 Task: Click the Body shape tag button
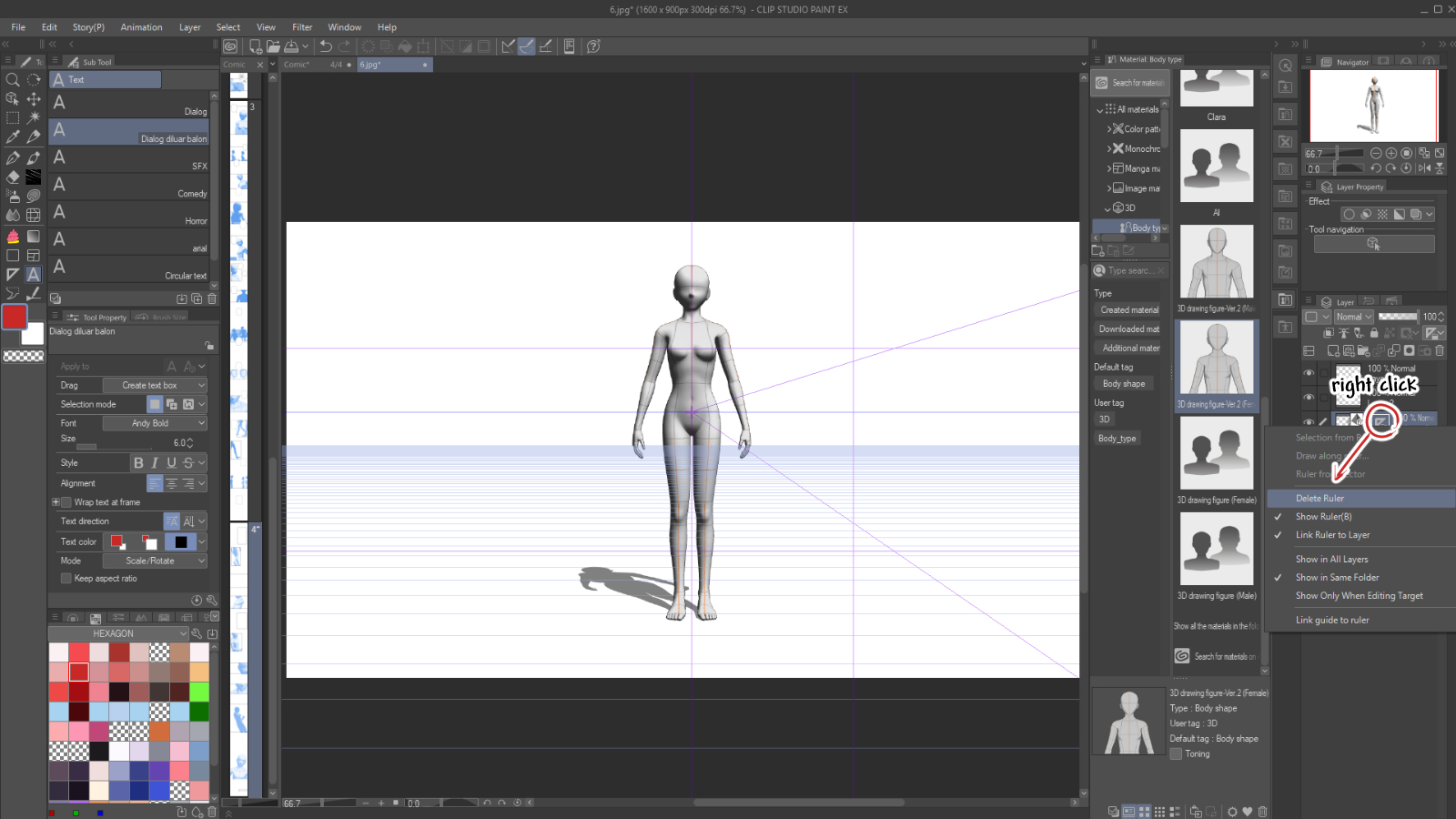(x=1124, y=384)
